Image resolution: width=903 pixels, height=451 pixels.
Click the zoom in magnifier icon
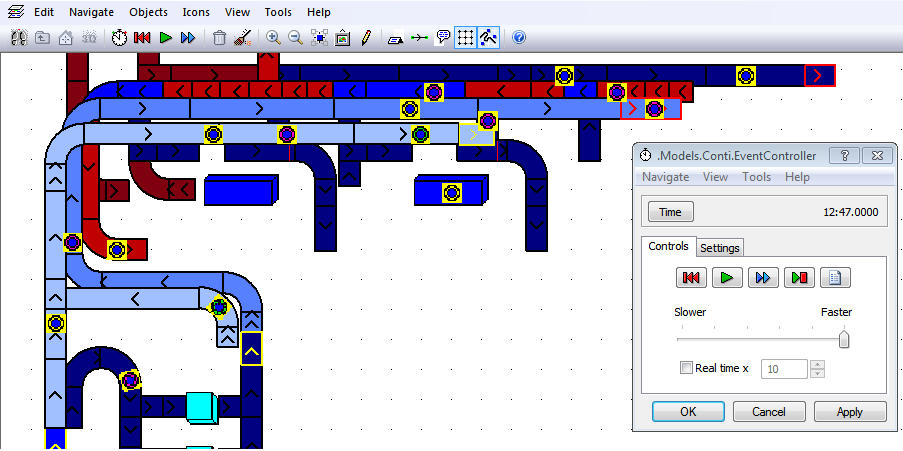click(x=273, y=38)
